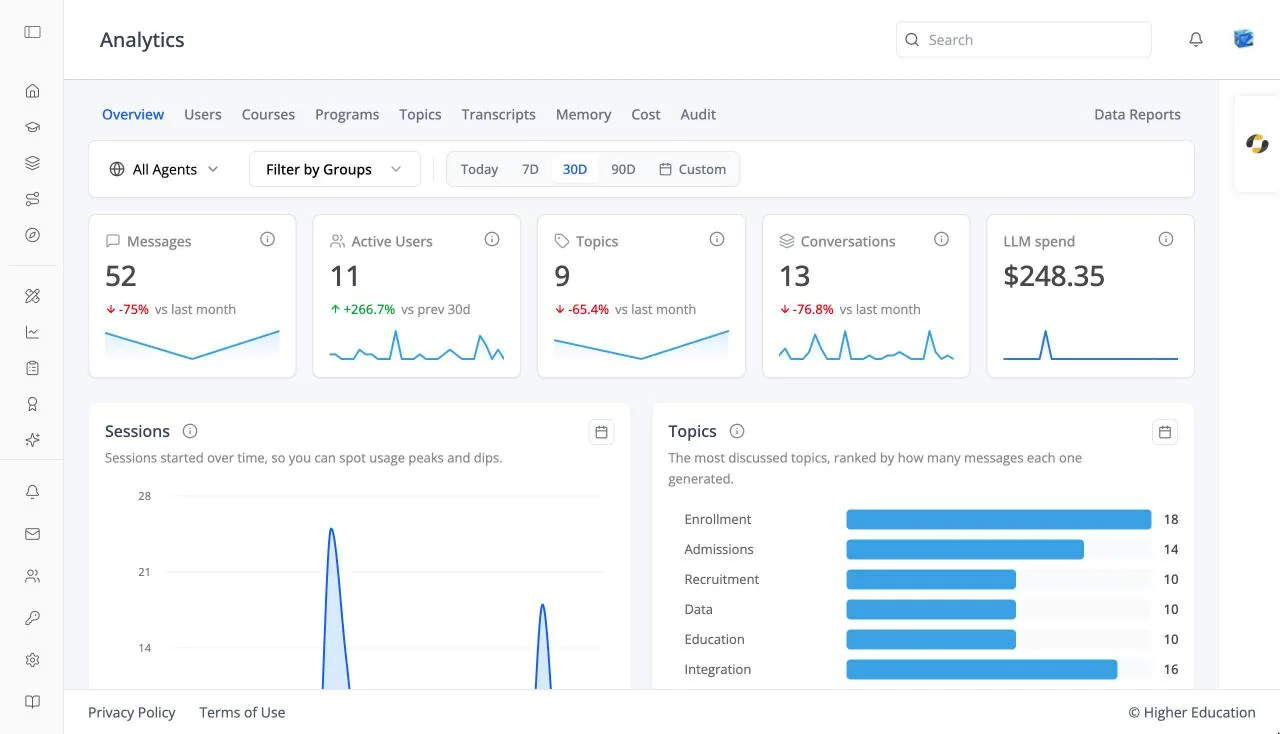This screenshot has width=1280, height=734.
Task: Select the Today time range
Action: 479,169
